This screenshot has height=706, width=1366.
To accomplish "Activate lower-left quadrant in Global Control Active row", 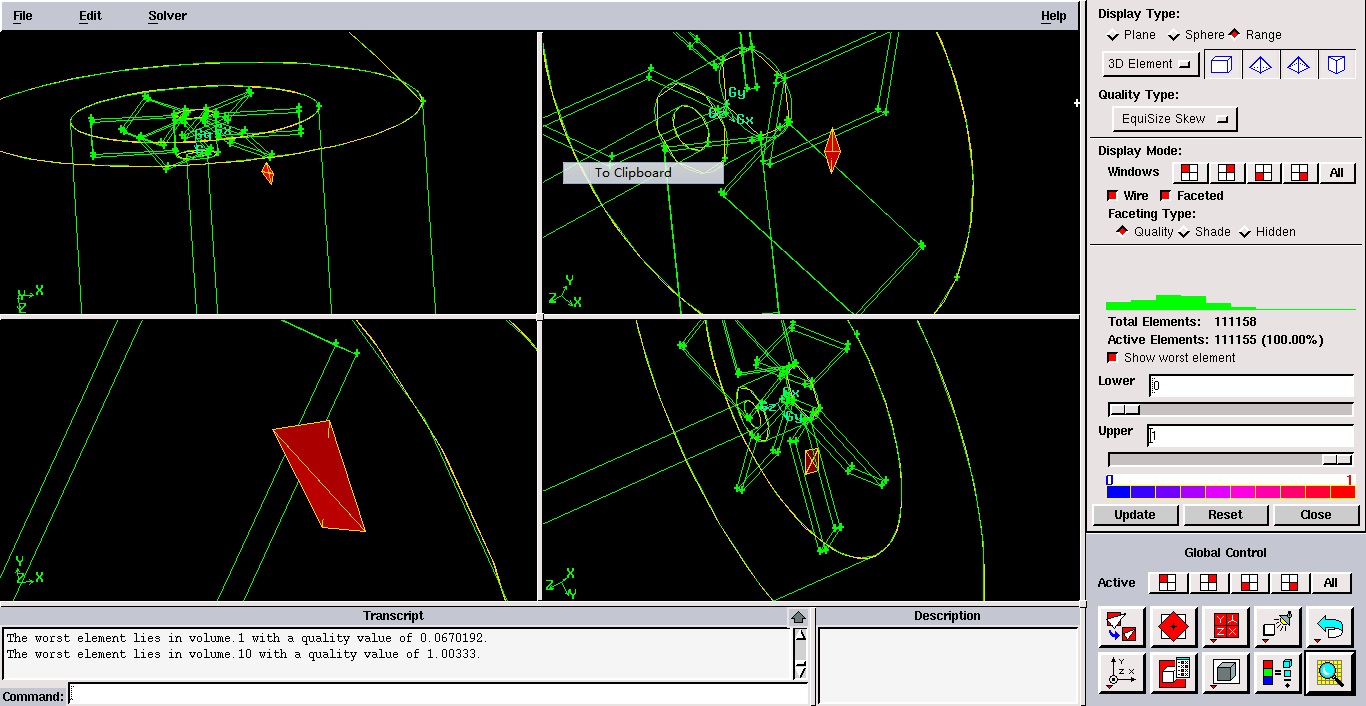I will (x=1249, y=582).
